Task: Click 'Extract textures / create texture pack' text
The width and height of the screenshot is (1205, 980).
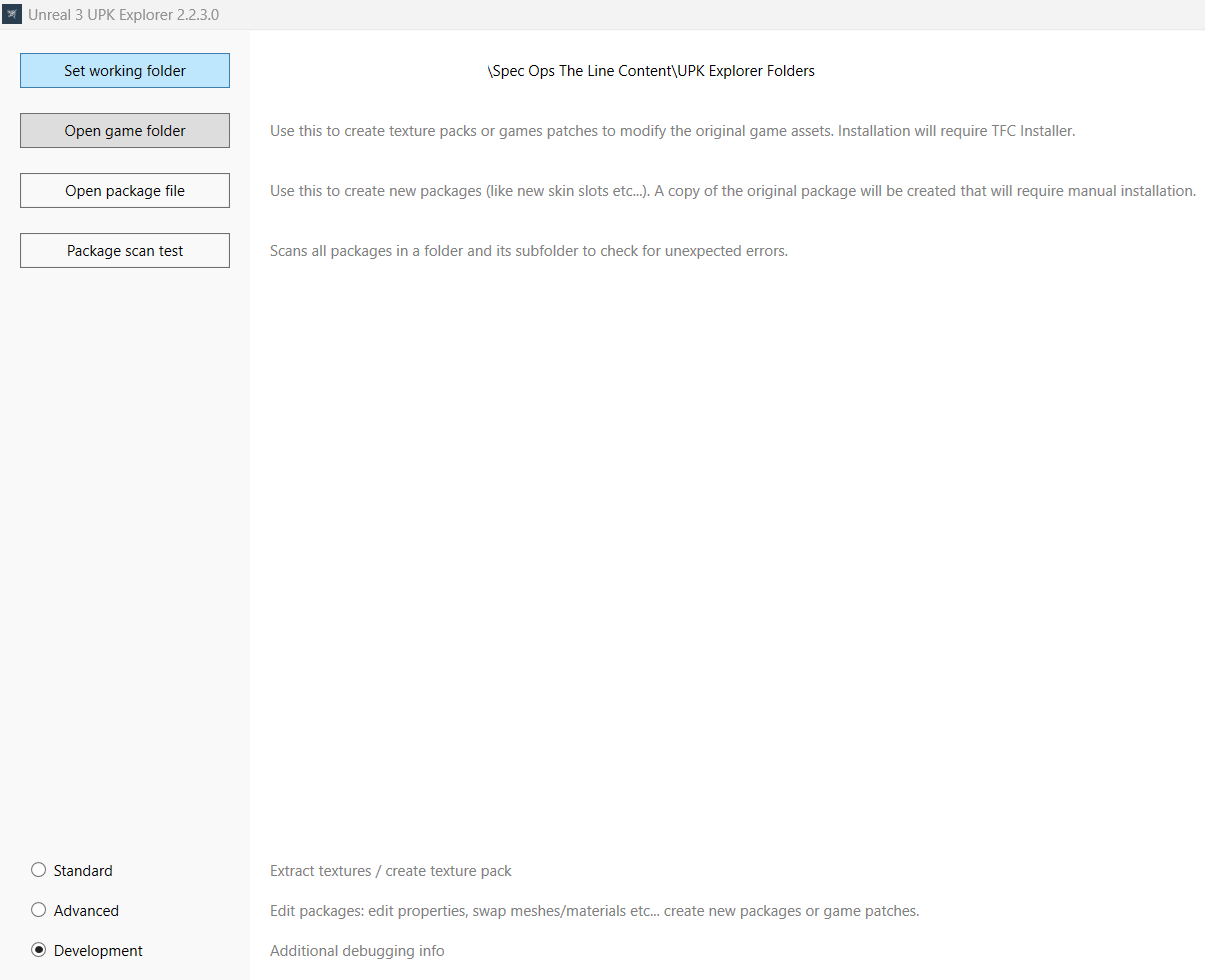Action: [x=391, y=871]
